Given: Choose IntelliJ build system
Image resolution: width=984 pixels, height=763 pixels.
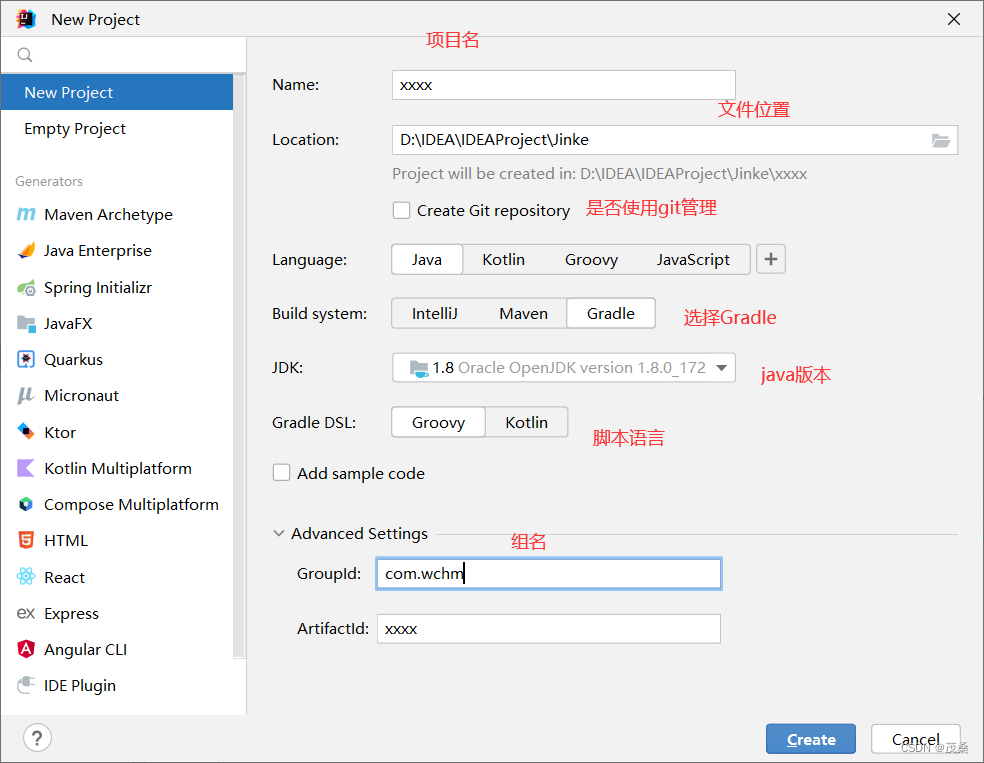Looking at the screenshot, I should point(434,313).
